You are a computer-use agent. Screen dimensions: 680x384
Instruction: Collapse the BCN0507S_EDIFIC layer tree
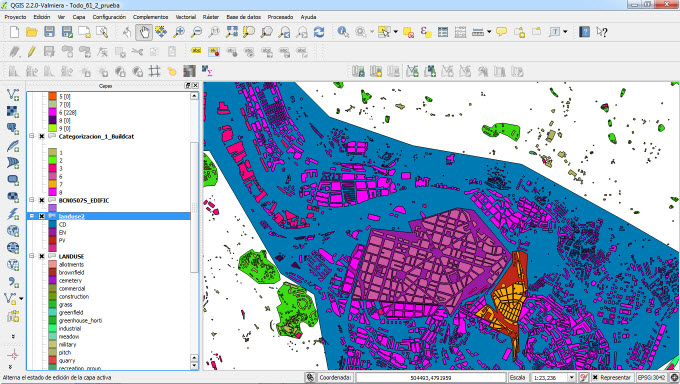tap(32, 200)
